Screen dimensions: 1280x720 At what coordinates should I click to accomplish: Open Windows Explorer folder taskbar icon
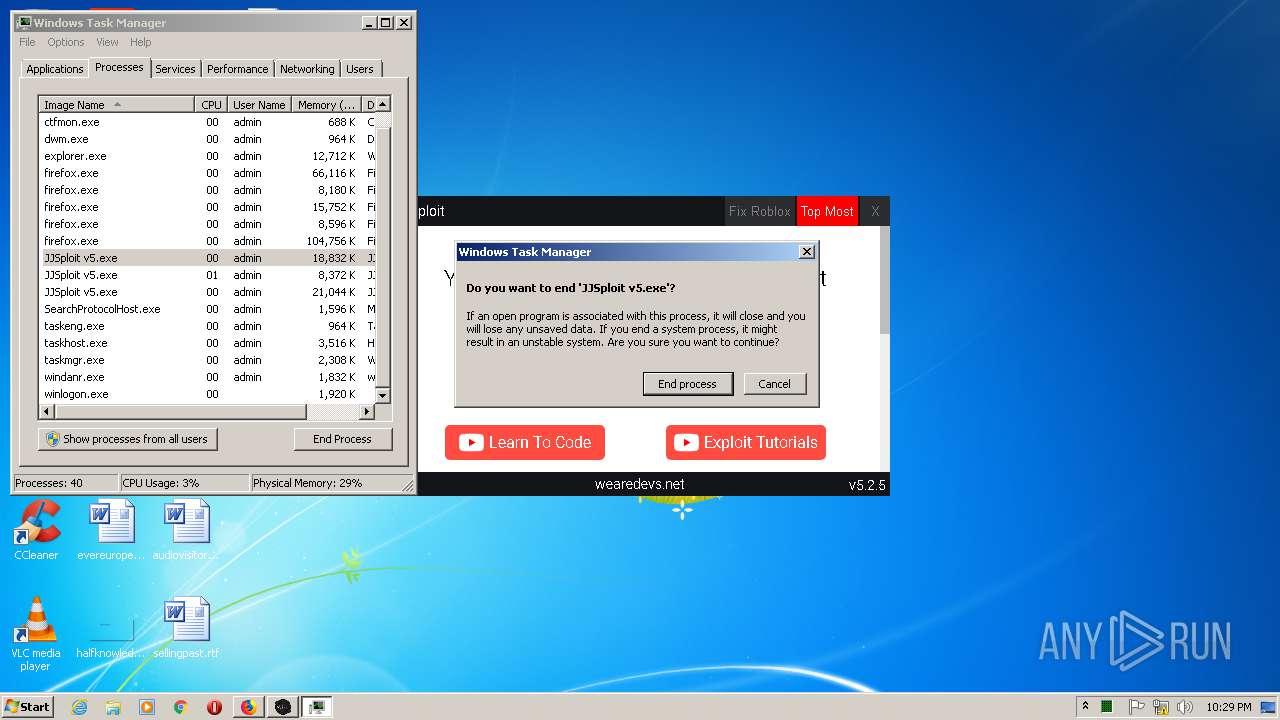point(113,707)
